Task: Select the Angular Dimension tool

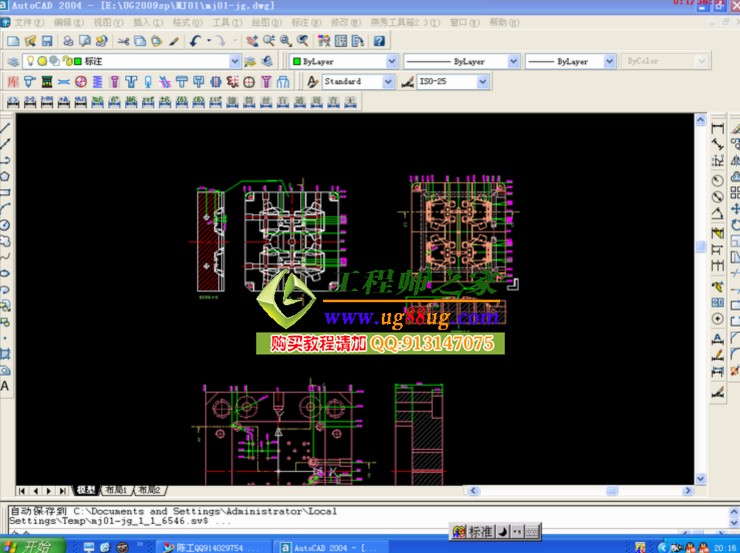Action: click(718, 213)
